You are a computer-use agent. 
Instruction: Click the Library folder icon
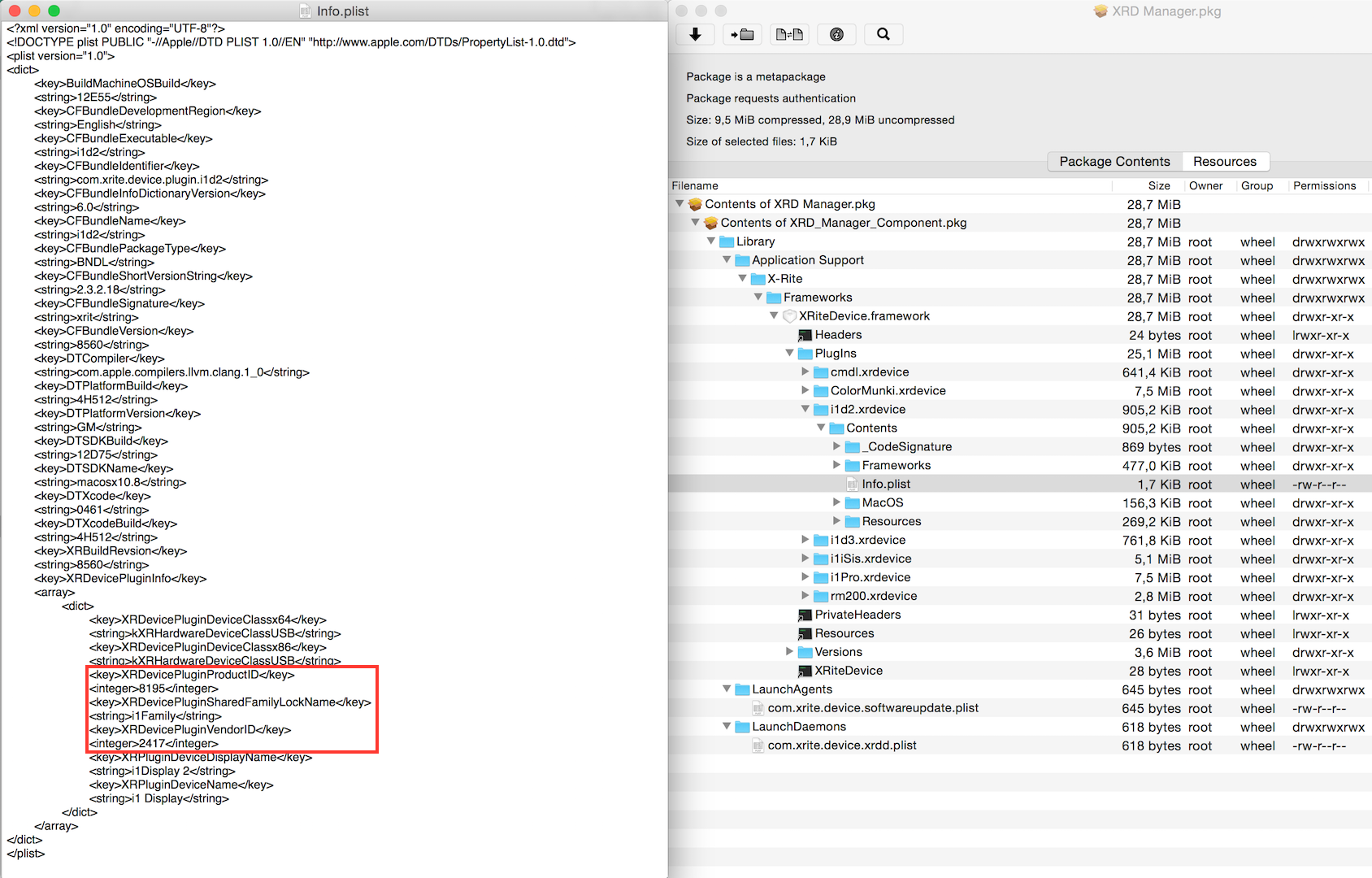point(727,241)
